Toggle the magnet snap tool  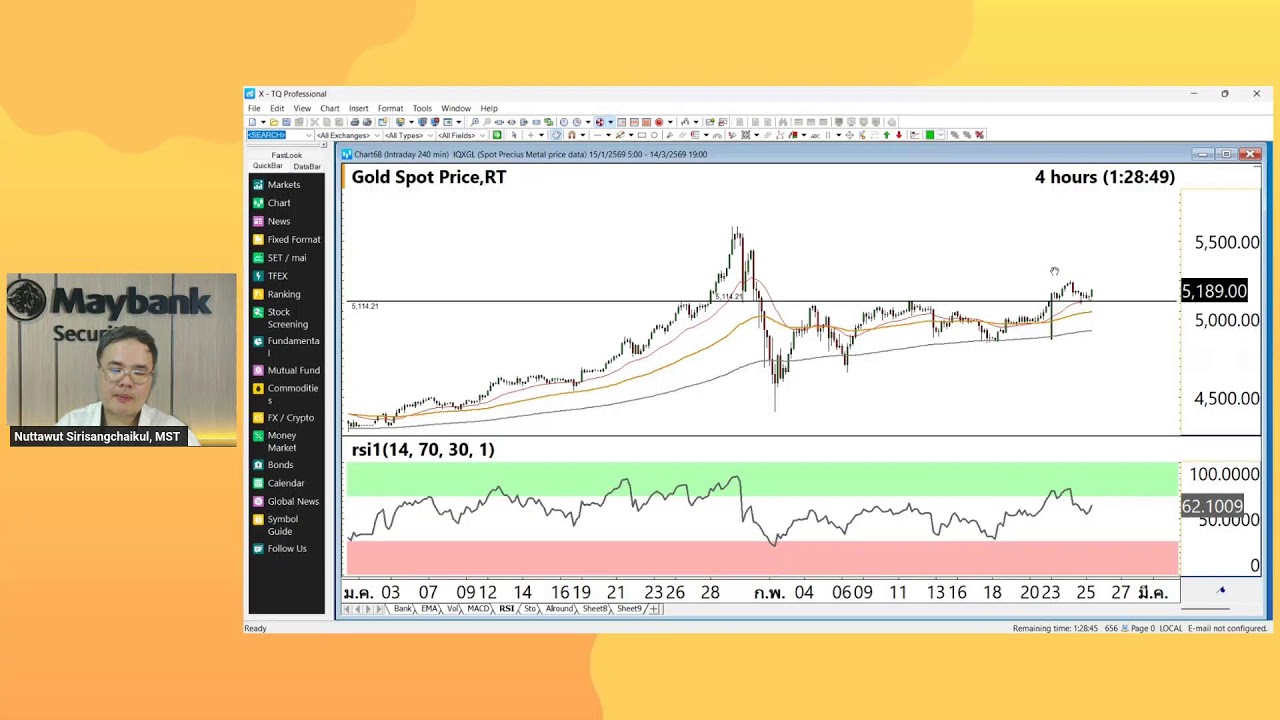572,135
